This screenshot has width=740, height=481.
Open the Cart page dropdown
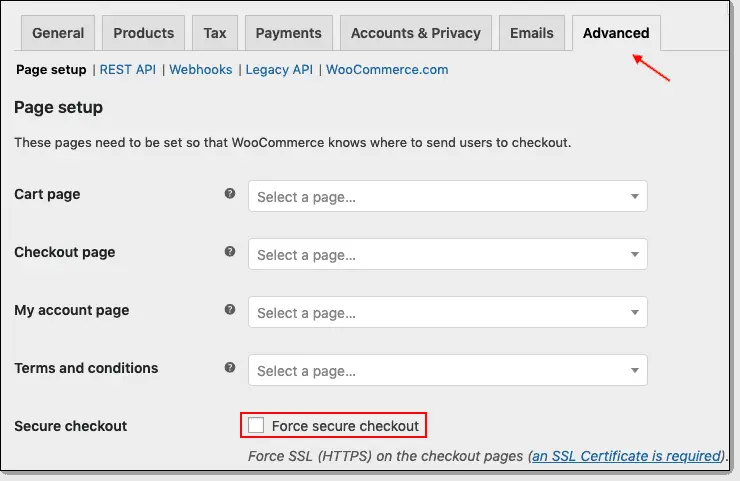click(x=447, y=197)
